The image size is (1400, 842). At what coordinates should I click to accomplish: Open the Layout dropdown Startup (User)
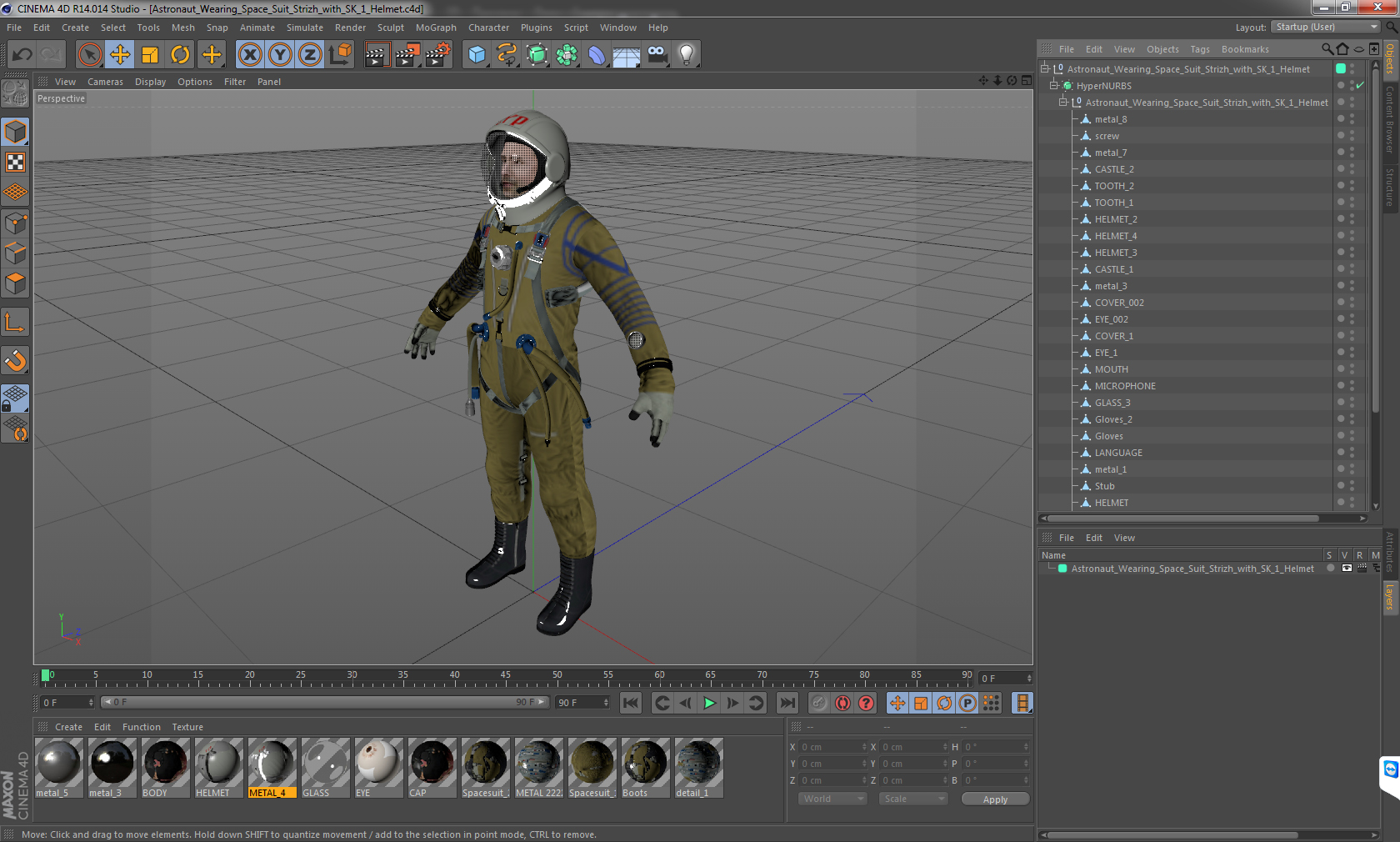coord(1326,27)
